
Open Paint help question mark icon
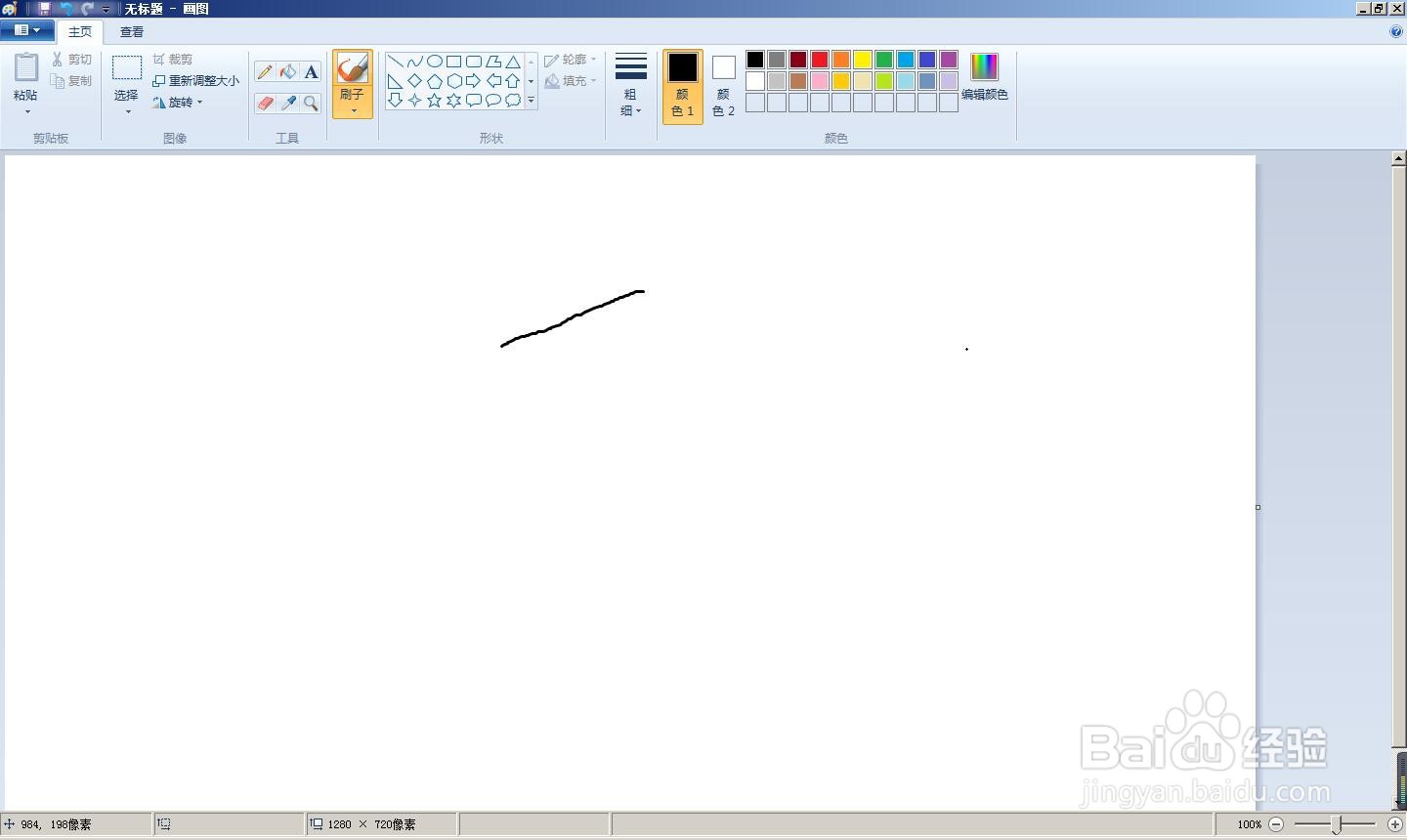[1396, 31]
